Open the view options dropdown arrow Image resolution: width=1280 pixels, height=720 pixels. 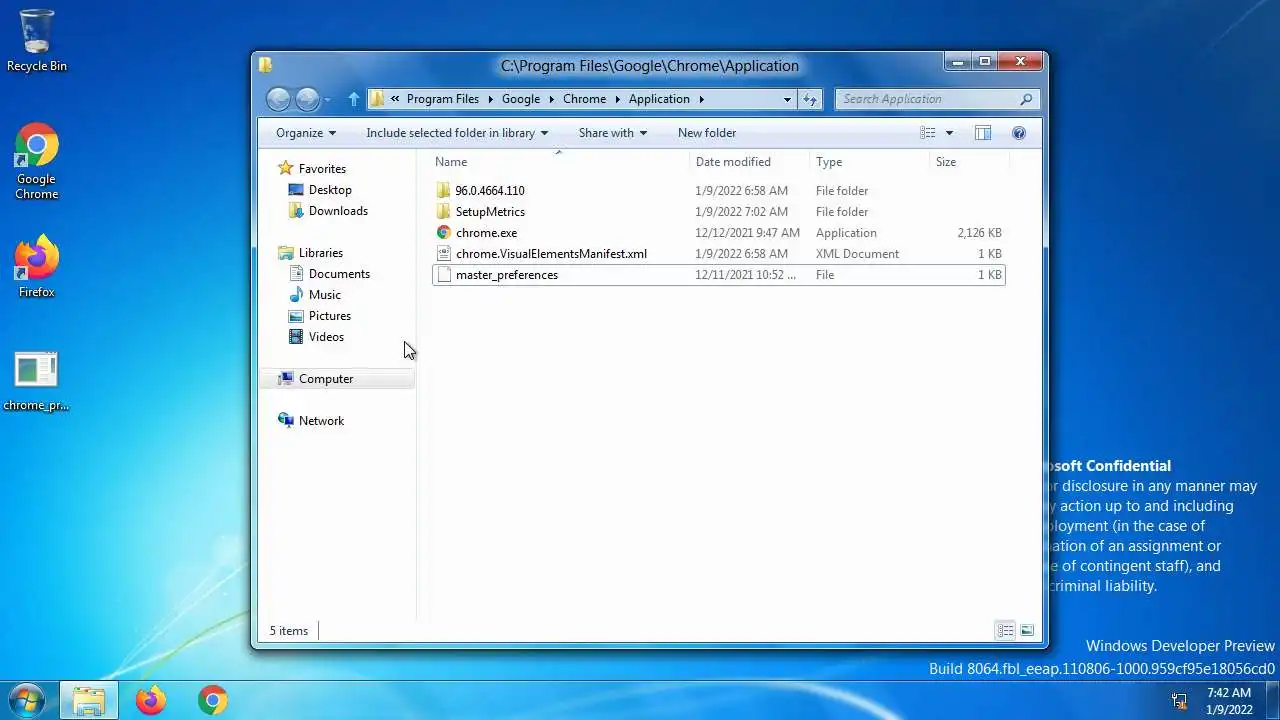click(949, 133)
